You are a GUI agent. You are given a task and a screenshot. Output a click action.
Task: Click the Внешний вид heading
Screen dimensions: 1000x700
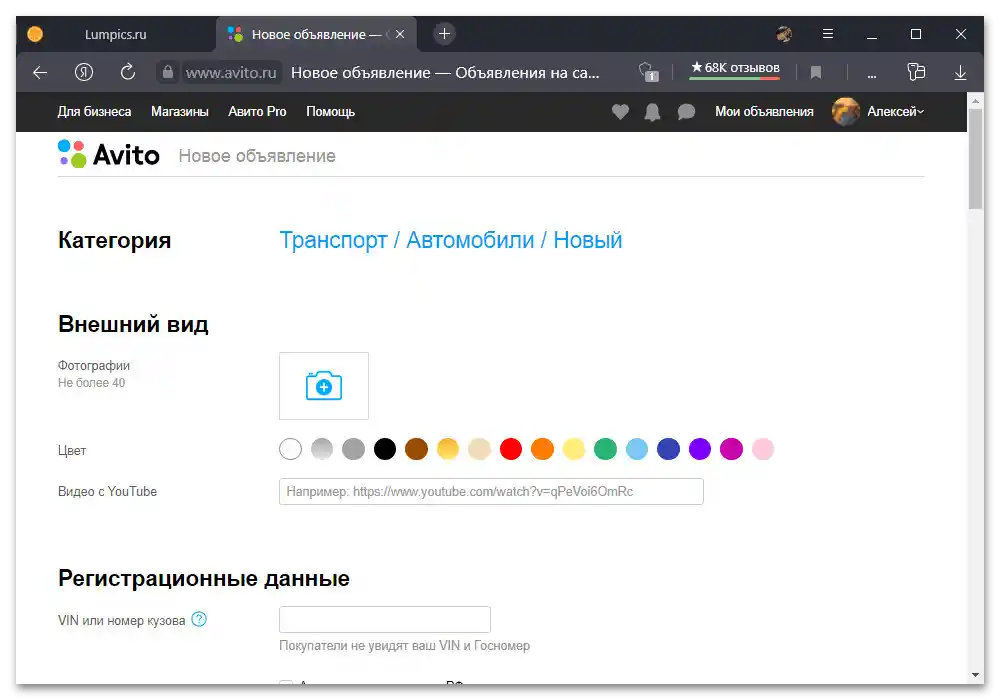(133, 324)
